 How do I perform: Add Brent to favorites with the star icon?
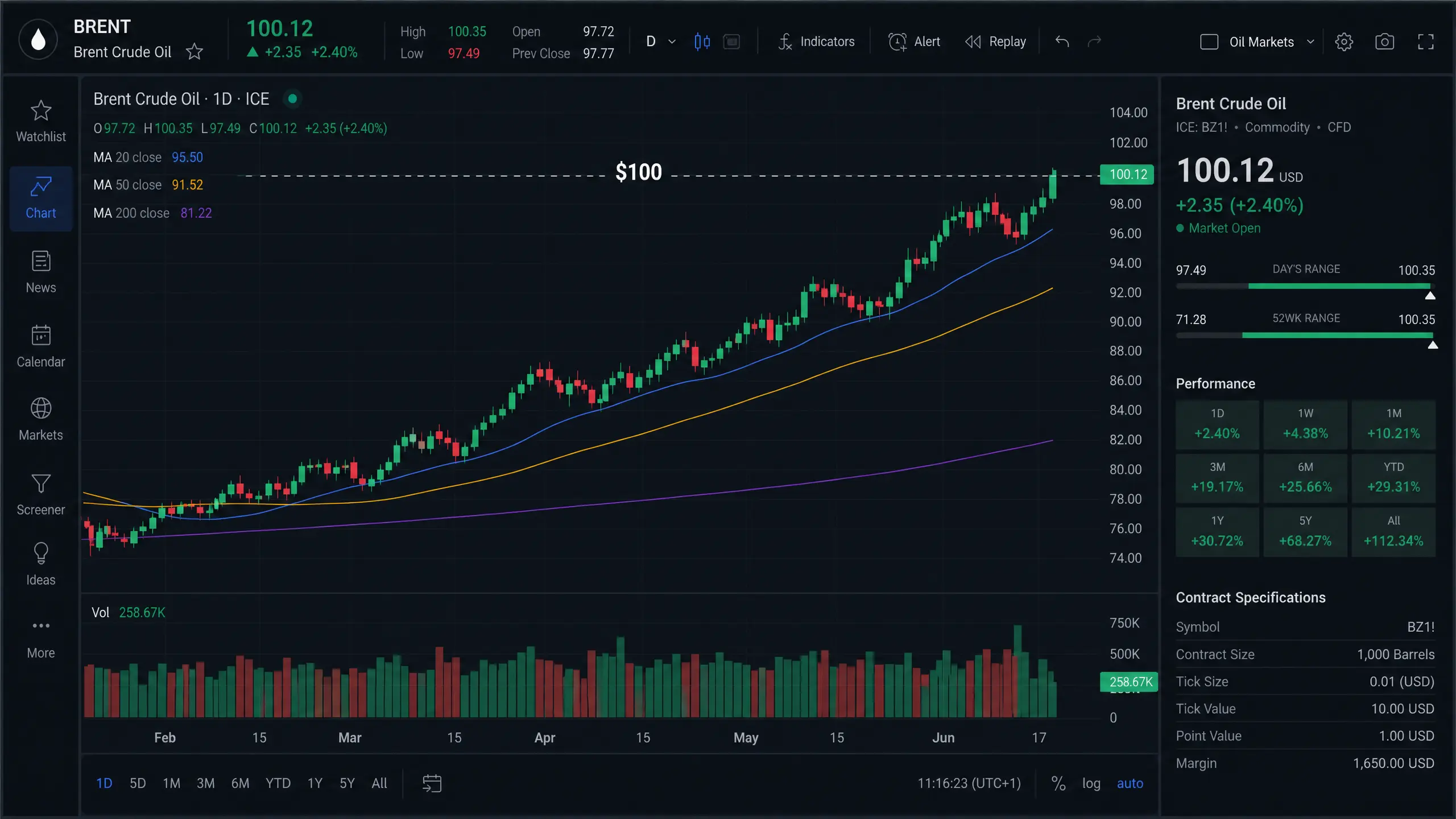pyautogui.click(x=195, y=52)
